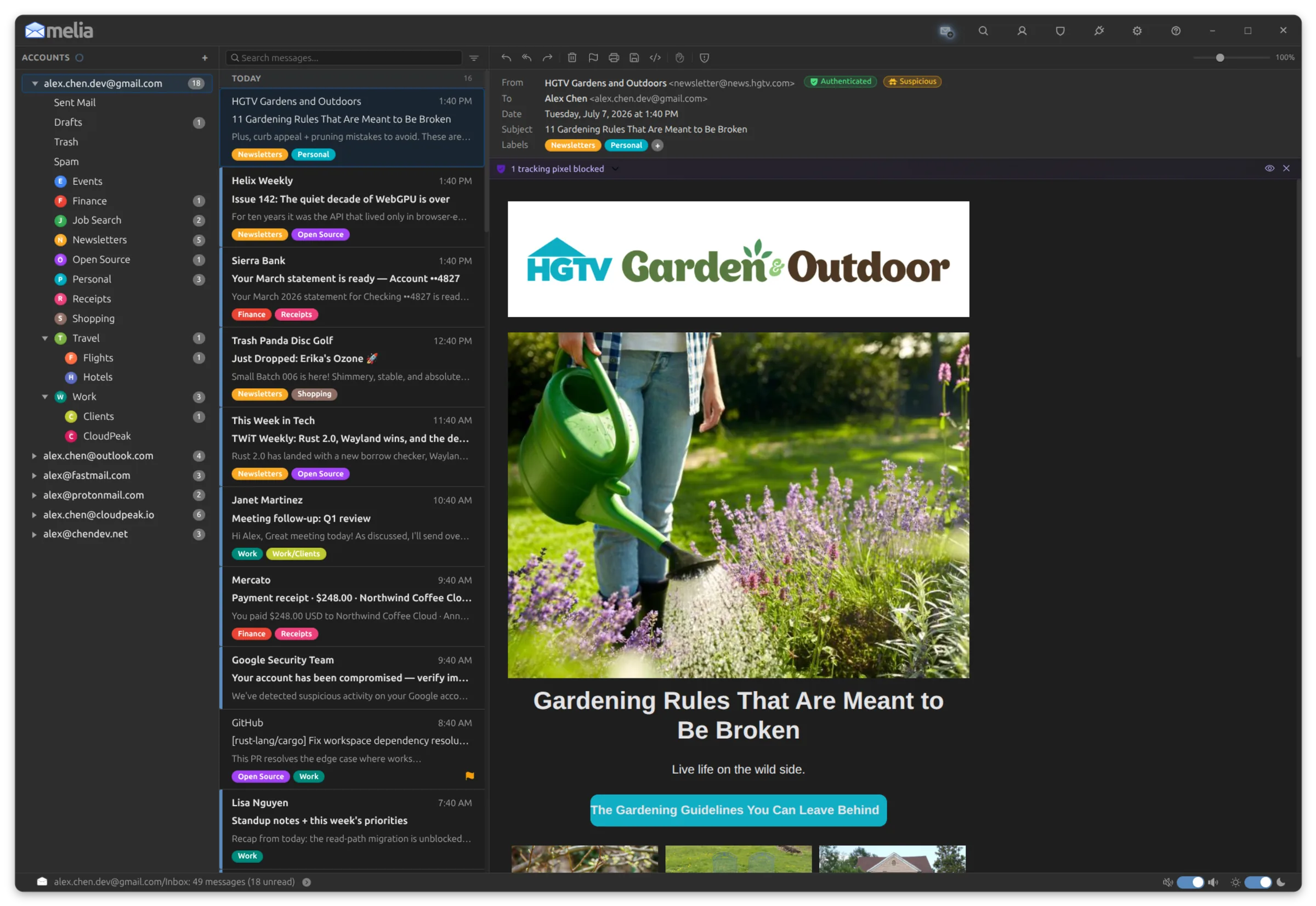Open the search magnifier in title bar

tap(984, 31)
